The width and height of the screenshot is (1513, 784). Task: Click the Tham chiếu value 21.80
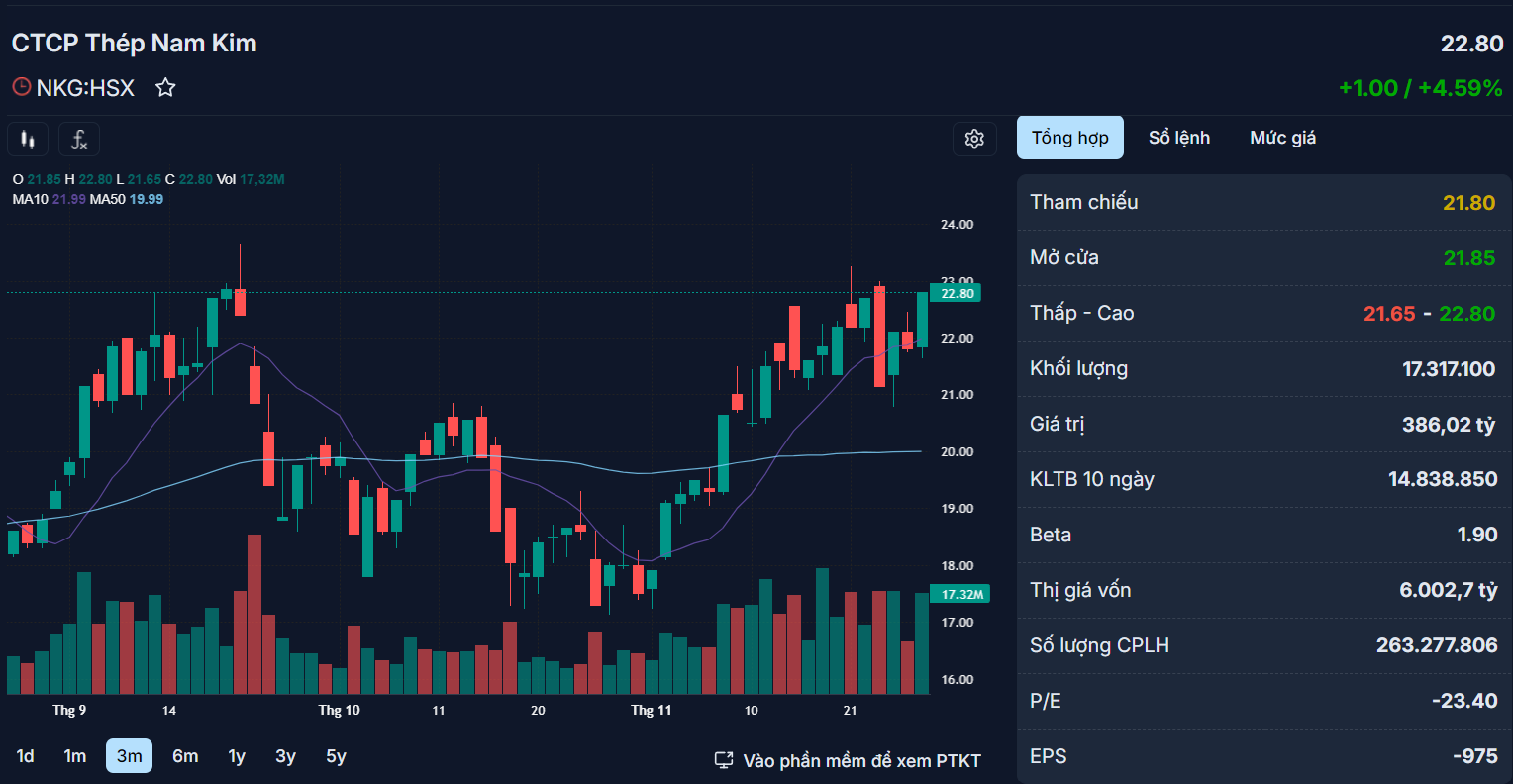[1469, 203]
